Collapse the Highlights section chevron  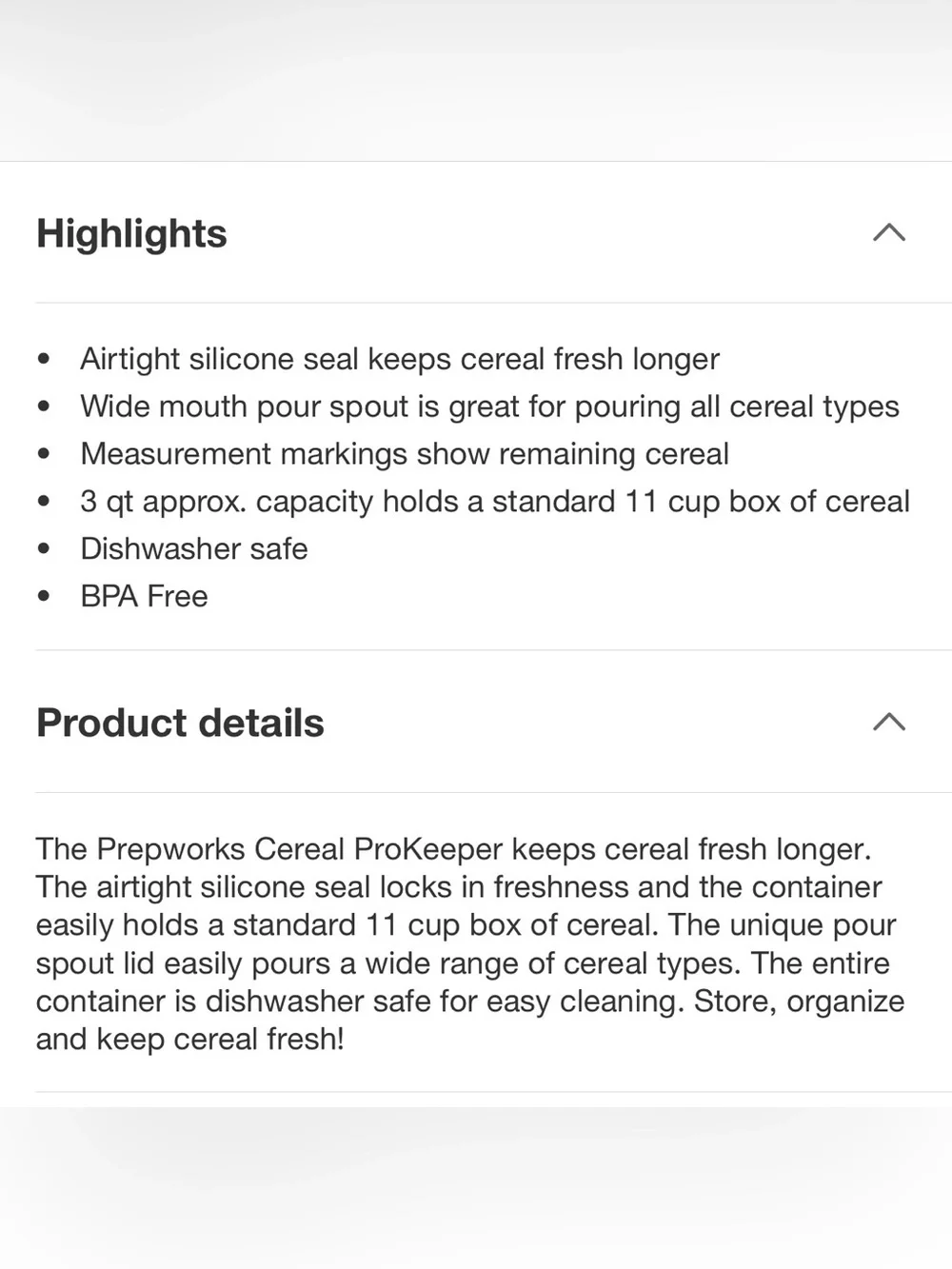pos(889,233)
